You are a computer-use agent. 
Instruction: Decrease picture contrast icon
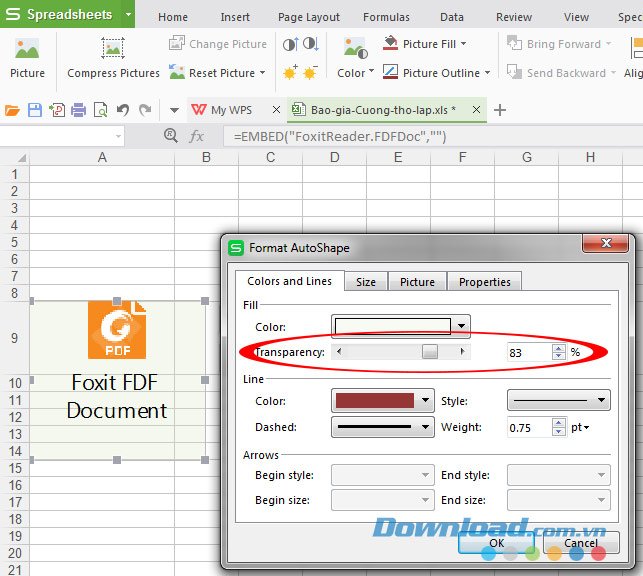[311, 44]
